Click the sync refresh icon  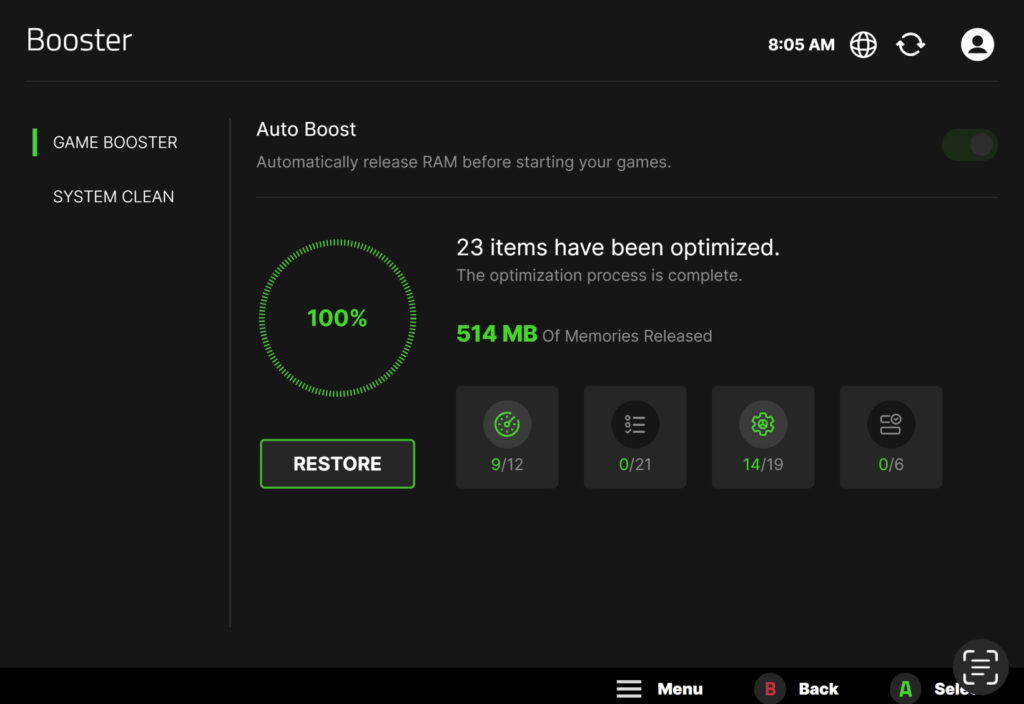click(910, 44)
